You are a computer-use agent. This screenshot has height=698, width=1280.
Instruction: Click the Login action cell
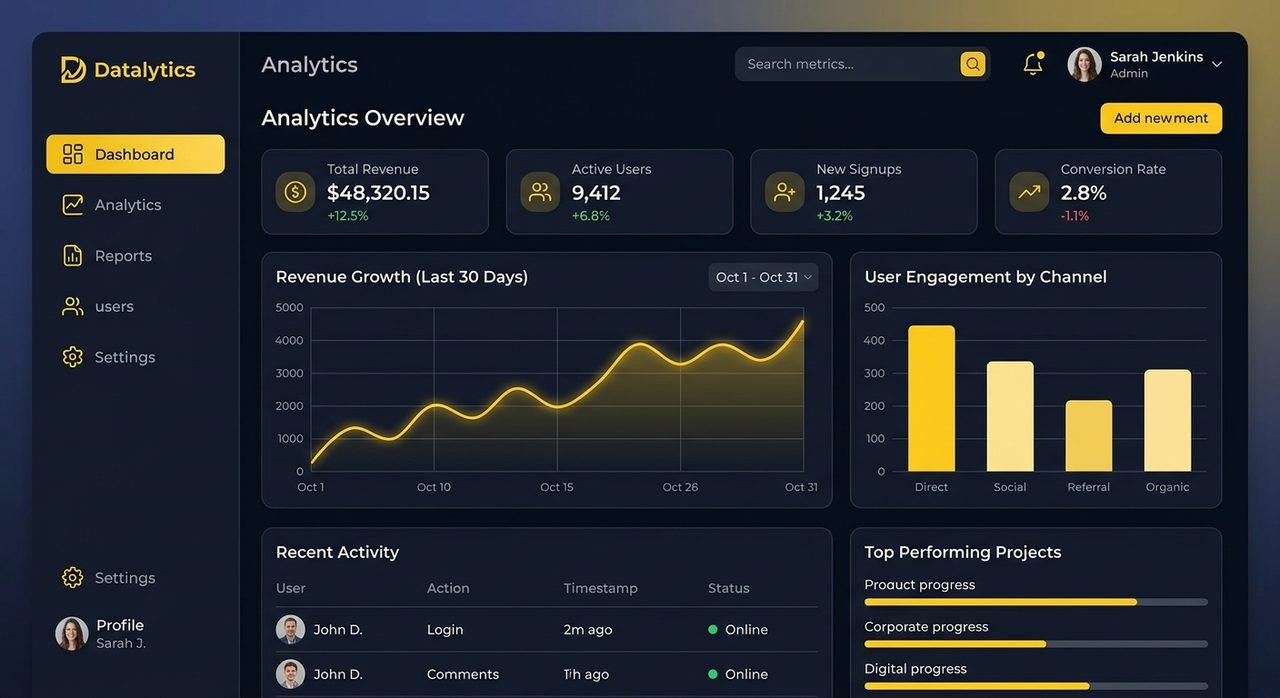pos(445,630)
